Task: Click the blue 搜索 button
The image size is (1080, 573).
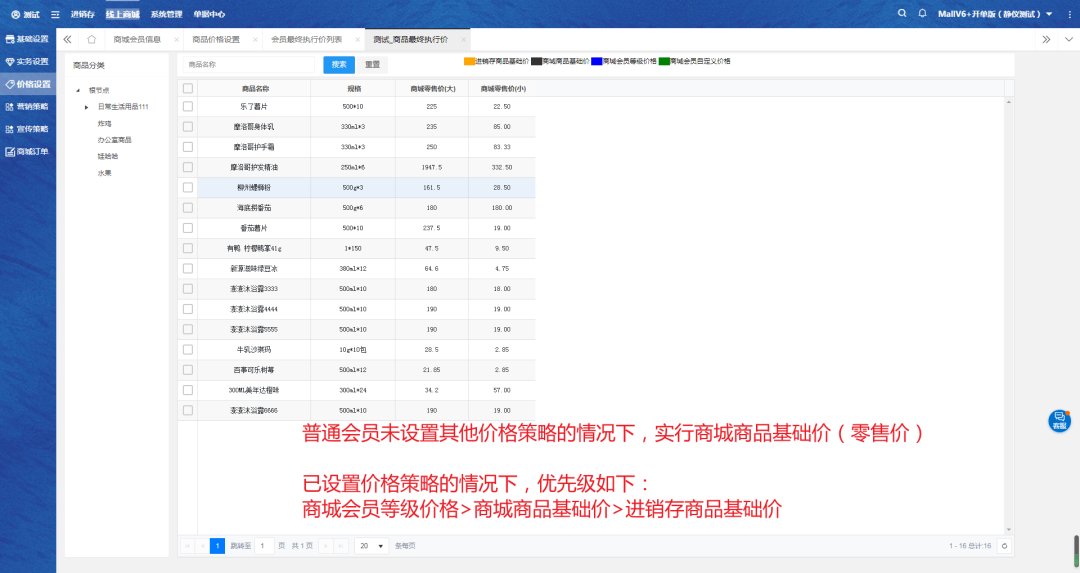Action: (339, 64)
